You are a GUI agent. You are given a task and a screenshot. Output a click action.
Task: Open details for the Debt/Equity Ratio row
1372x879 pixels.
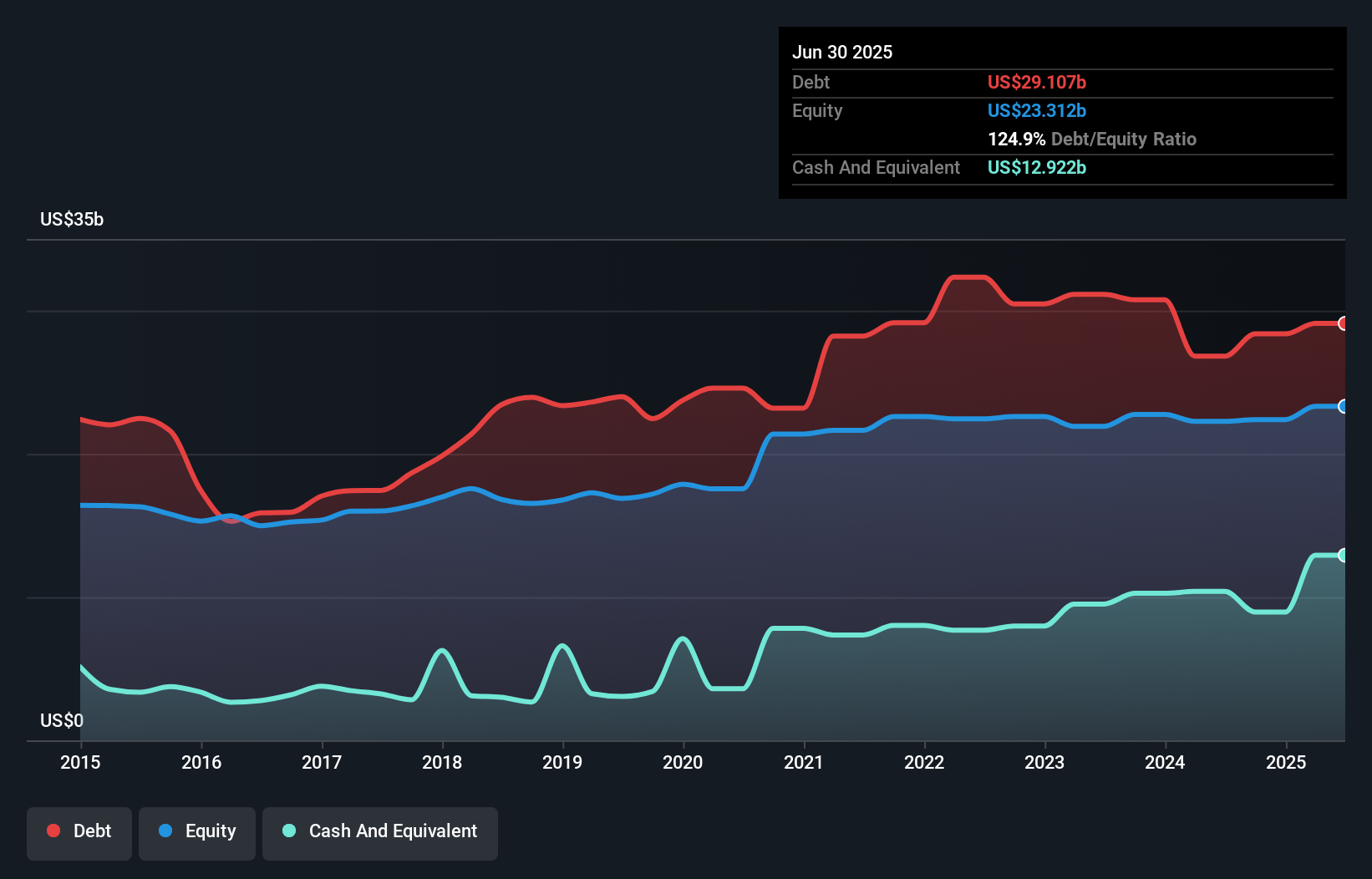pyautogui.click(x=1092, y=139)
